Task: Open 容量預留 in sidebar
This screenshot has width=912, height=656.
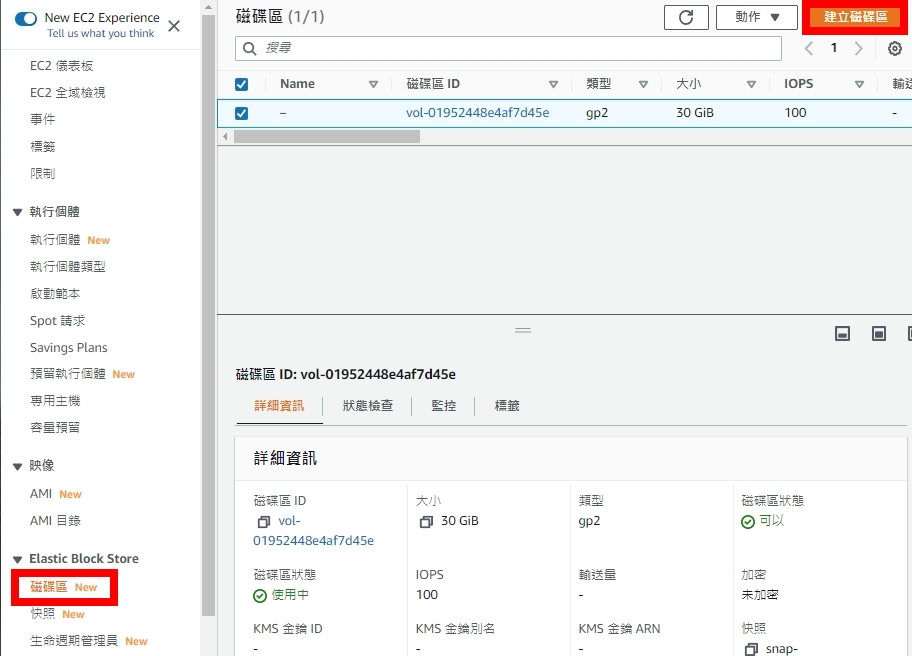Action: pos(55,427)
